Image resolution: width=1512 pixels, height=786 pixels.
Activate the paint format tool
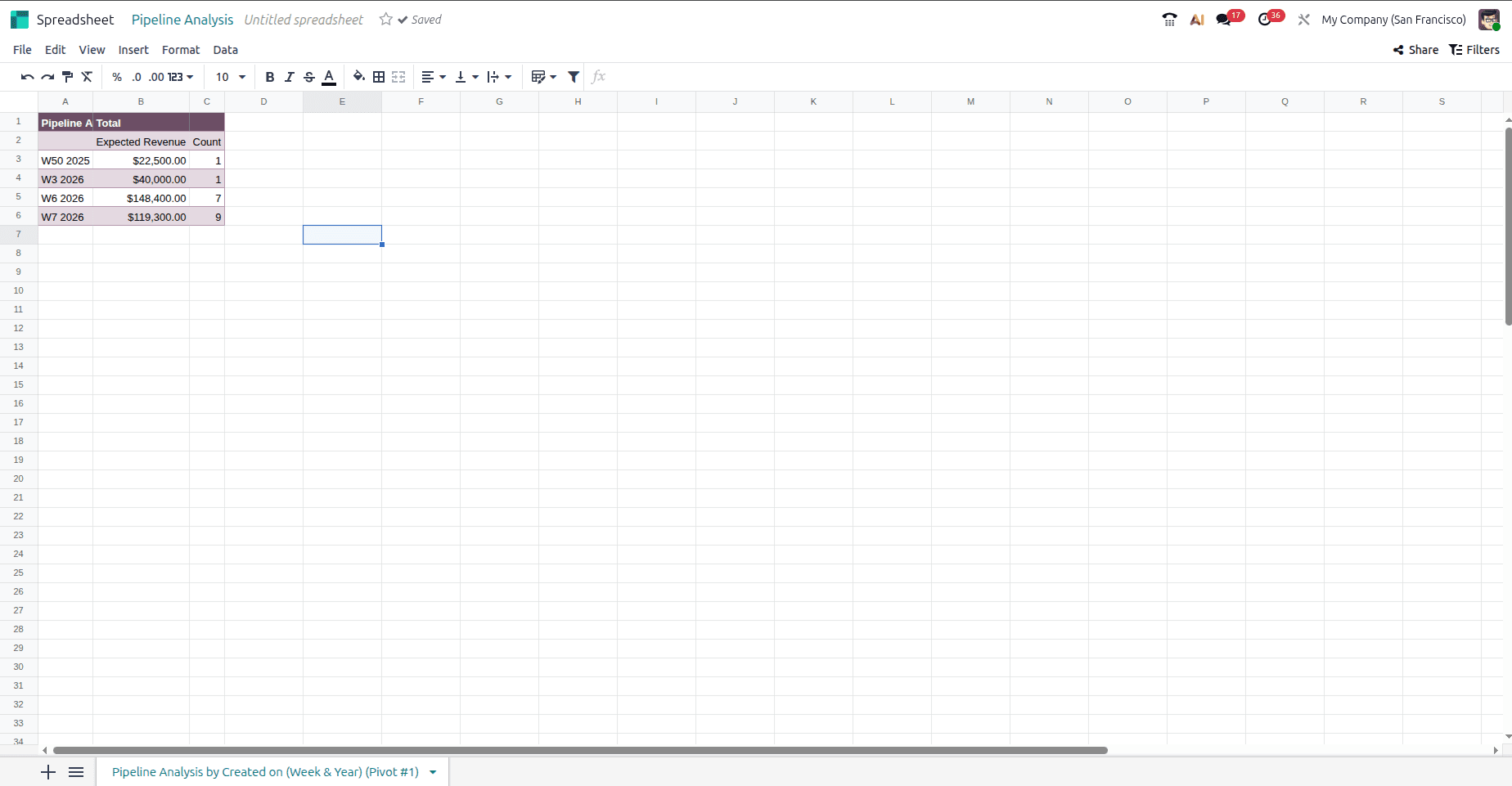(67, 77)
